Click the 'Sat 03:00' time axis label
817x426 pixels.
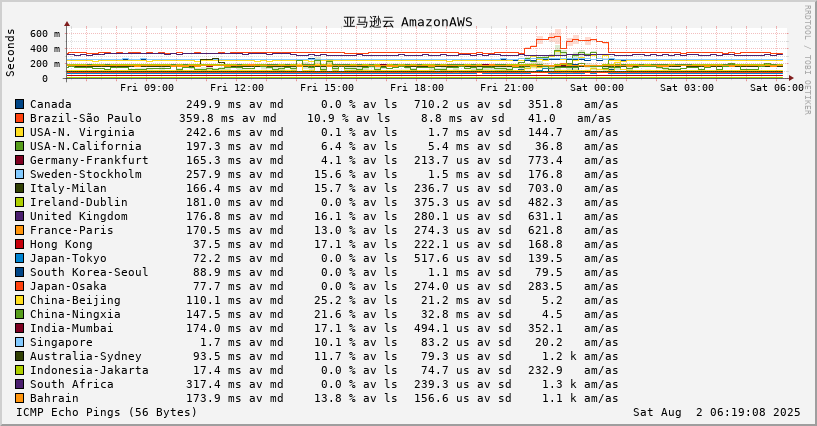point(687,87)
